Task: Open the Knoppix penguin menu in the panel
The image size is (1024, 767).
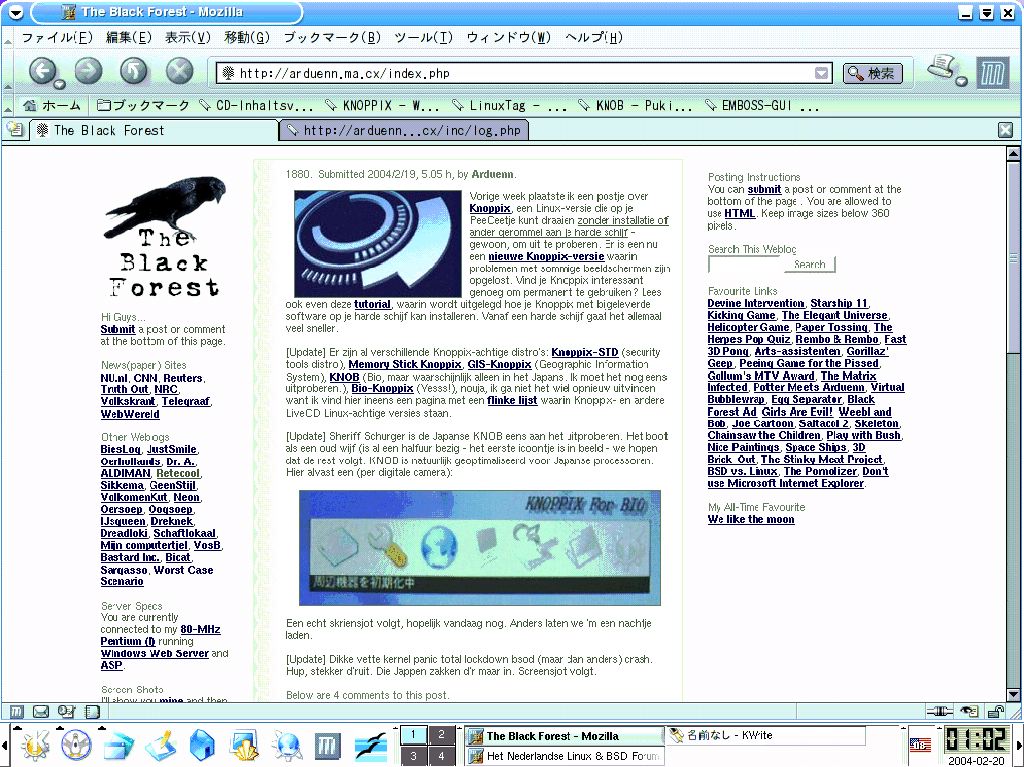Action: click(x=76, y=745)
